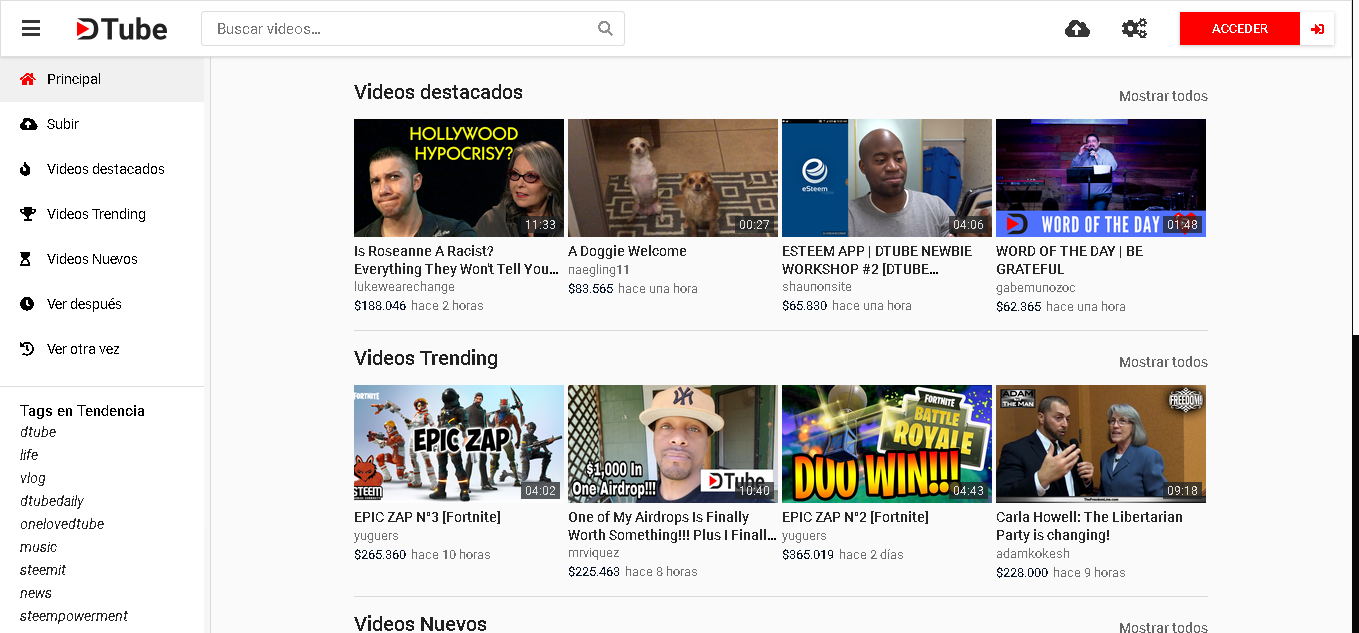Open channel naegling11

click(599, 270)
